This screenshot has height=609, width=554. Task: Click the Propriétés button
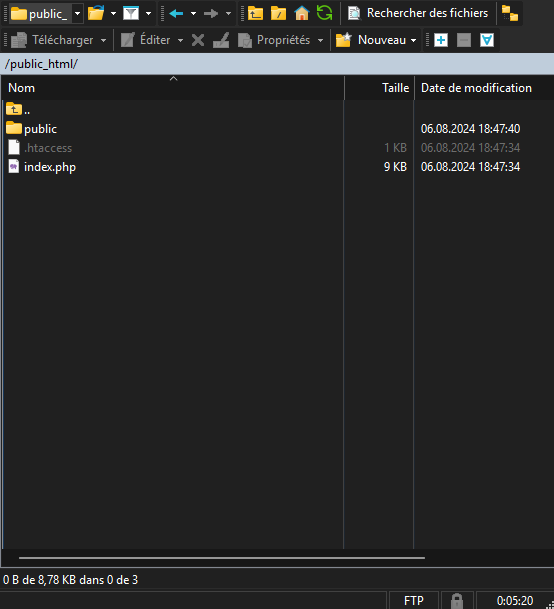click(x=274, y=40)
